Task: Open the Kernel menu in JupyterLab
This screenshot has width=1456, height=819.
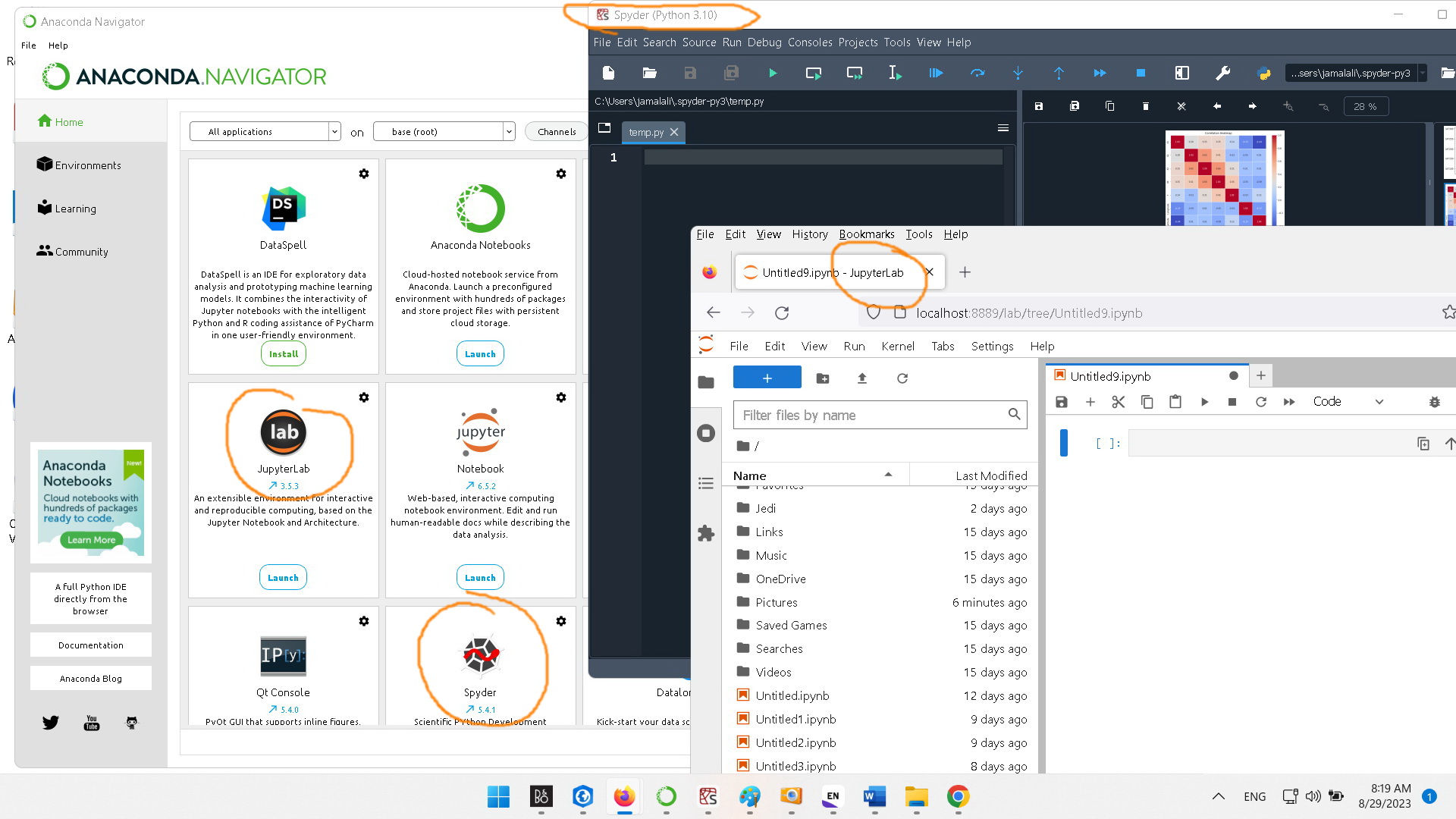Action: (897, 347)
